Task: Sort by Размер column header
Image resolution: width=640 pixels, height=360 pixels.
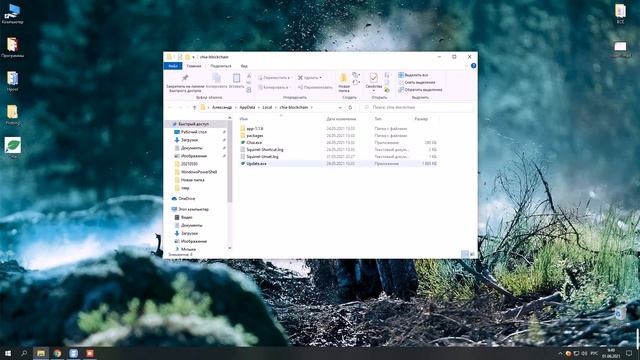Action: (421, 119)
